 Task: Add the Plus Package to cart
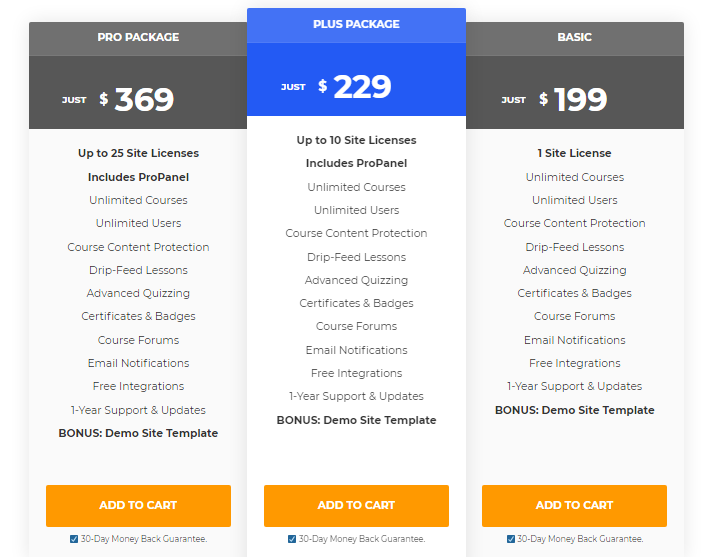[x=356, y=506]
